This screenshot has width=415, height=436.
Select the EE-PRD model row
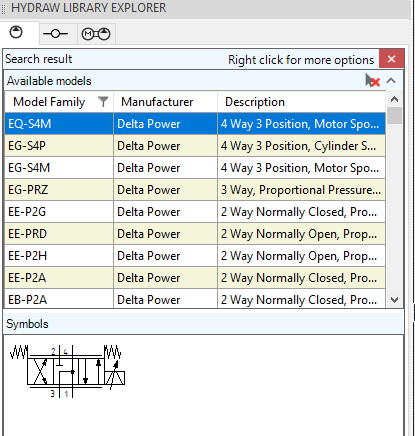195,234
